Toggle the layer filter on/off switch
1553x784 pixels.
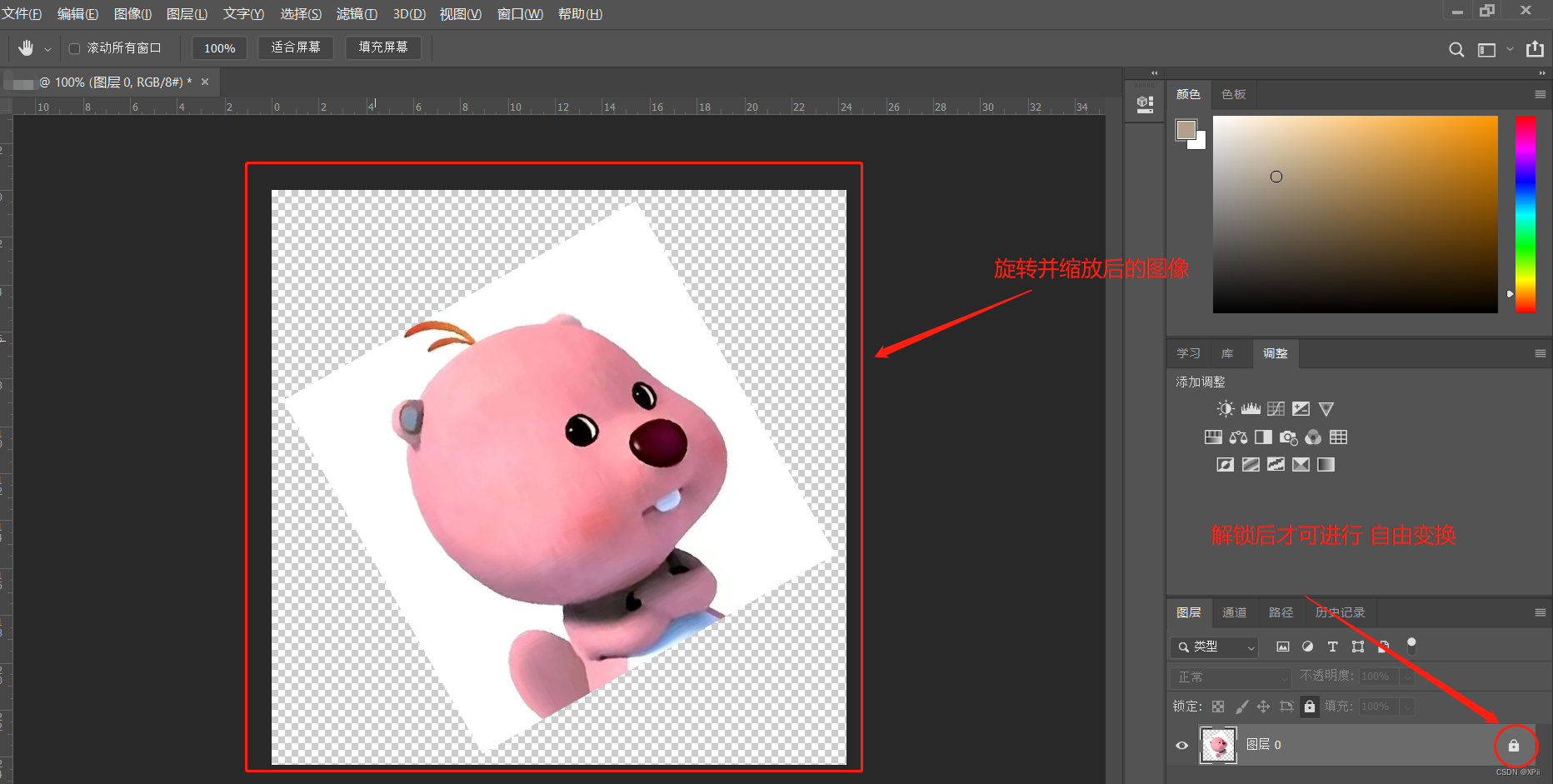pyautogui.click(x=1411, y=645)
